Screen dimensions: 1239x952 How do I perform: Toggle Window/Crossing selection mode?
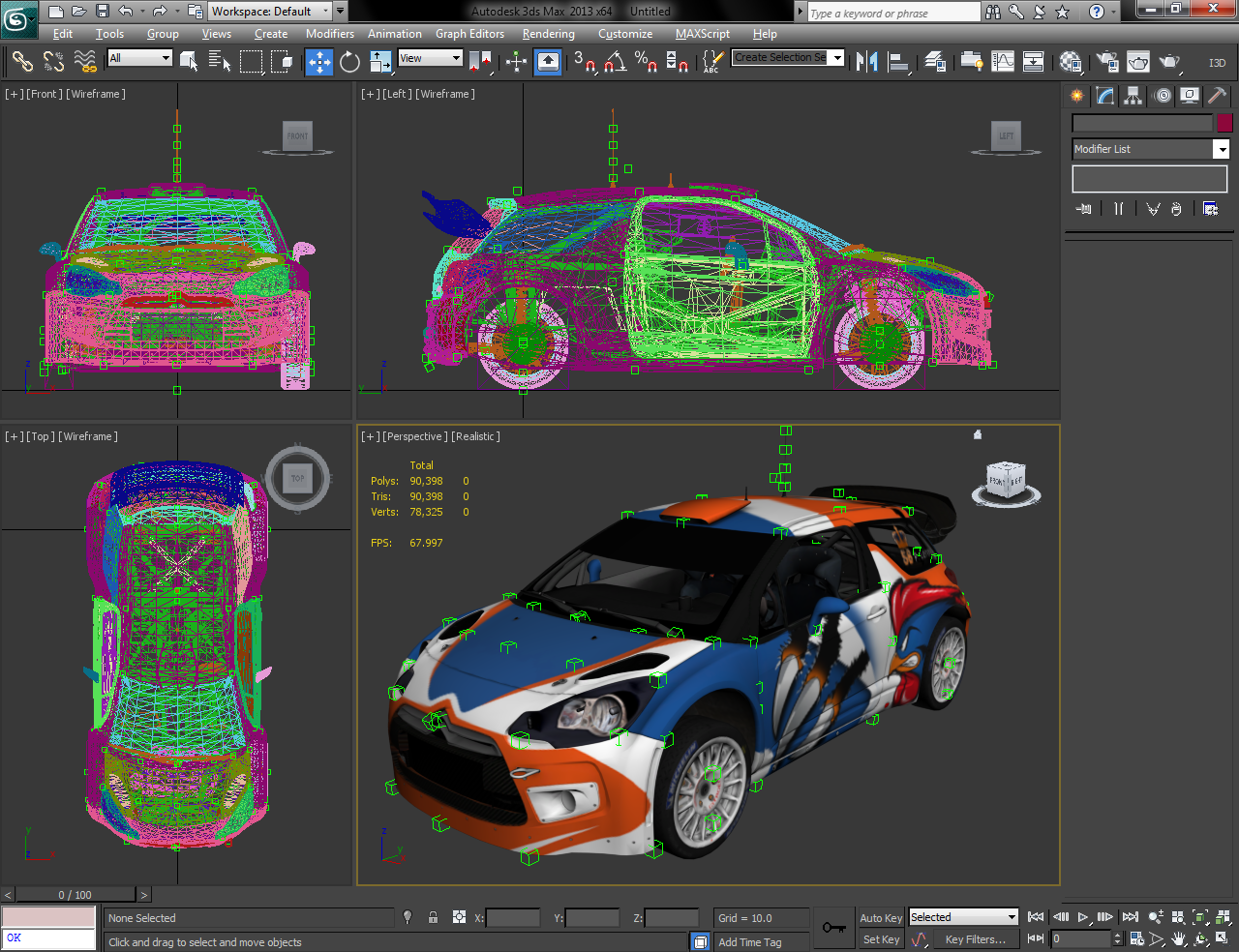pyautogui.click(x=282, y=62)
